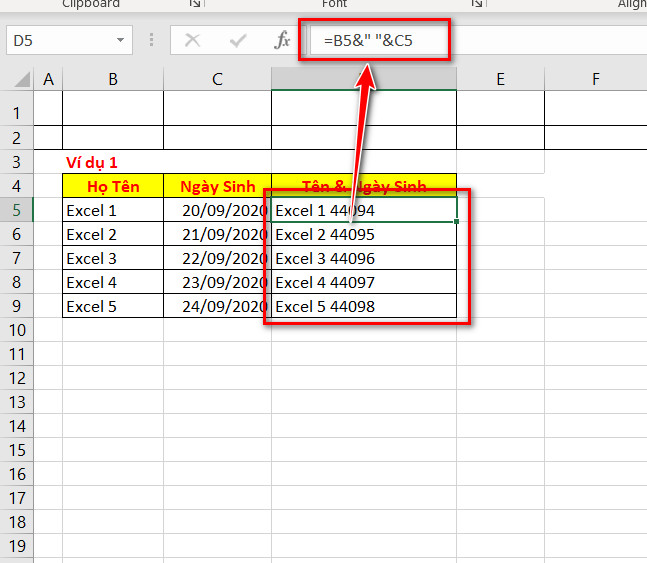Screen dimensions: 647x563
Task: Click the "Ví dụ 1" cell
Action: click(x=113, y=162)
